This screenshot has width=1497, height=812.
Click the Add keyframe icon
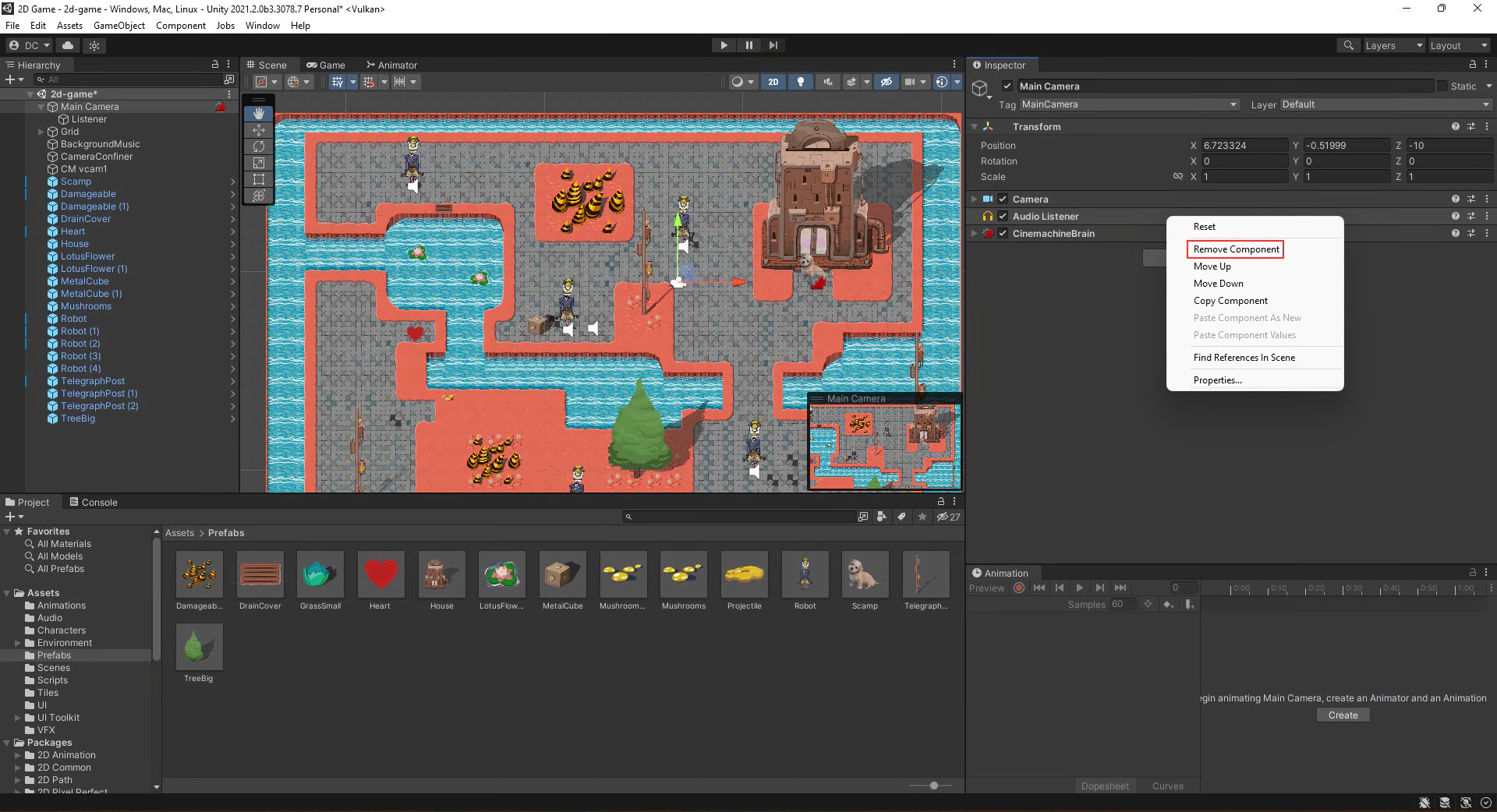[1168, 605]
